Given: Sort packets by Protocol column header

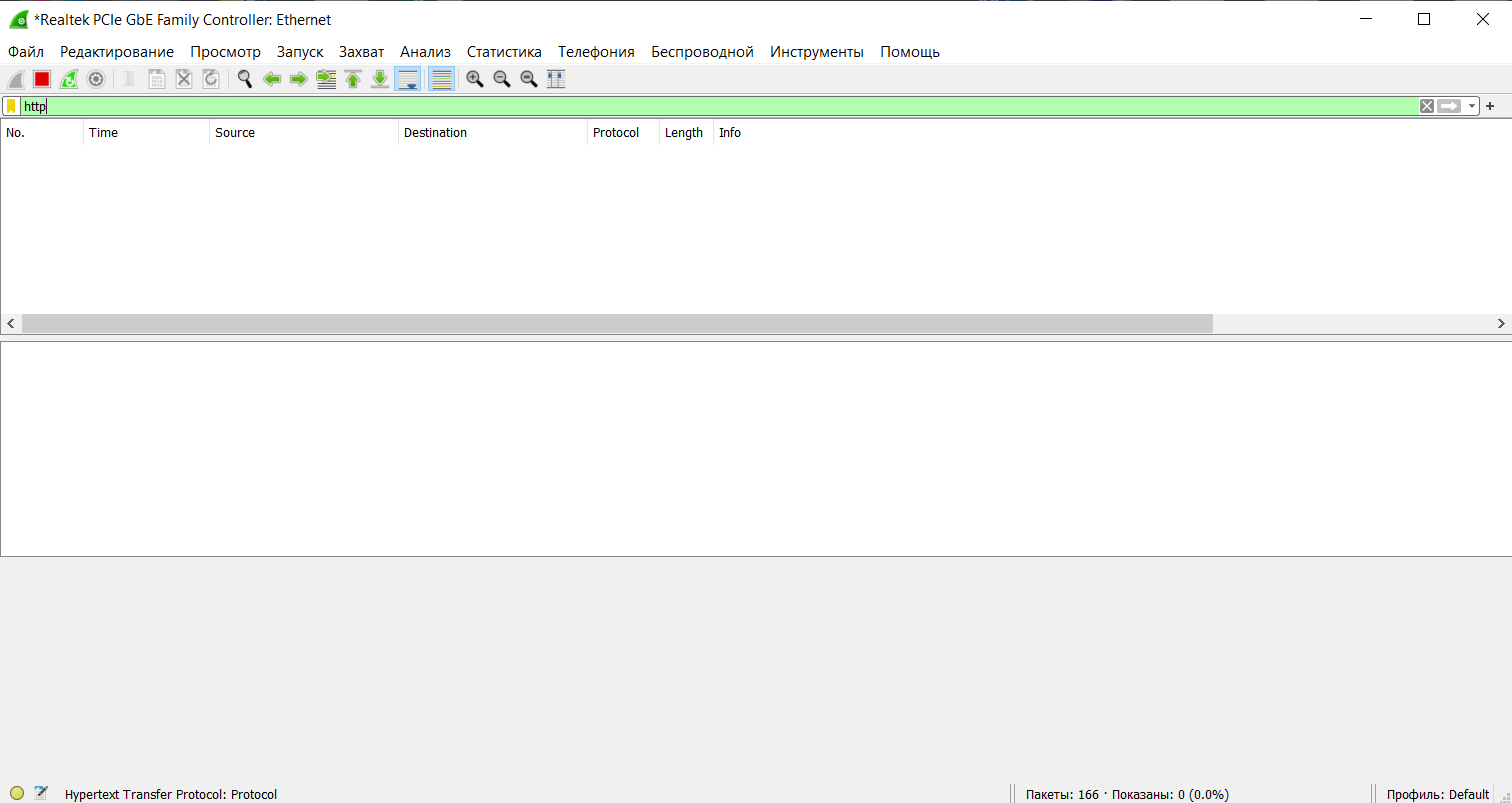Looking at the screenshot, I should coord(615,133).
